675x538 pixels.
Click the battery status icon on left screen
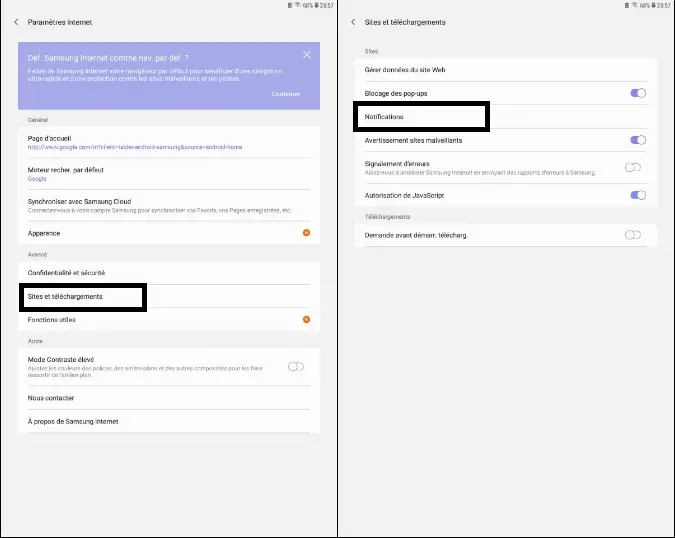point(316,5)
